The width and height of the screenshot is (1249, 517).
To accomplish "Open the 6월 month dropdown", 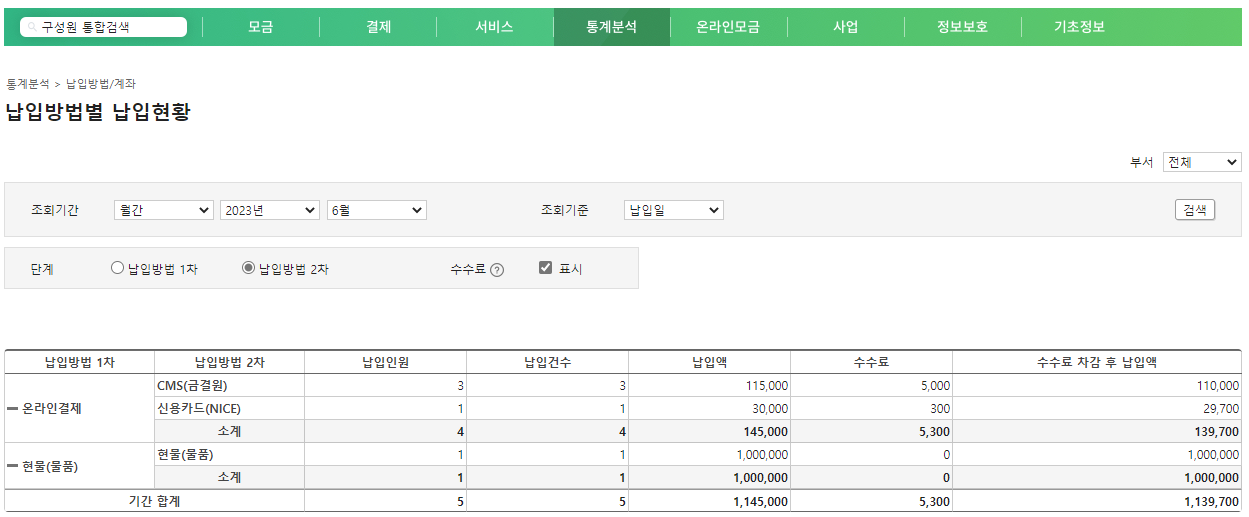I will coord(377,210).
